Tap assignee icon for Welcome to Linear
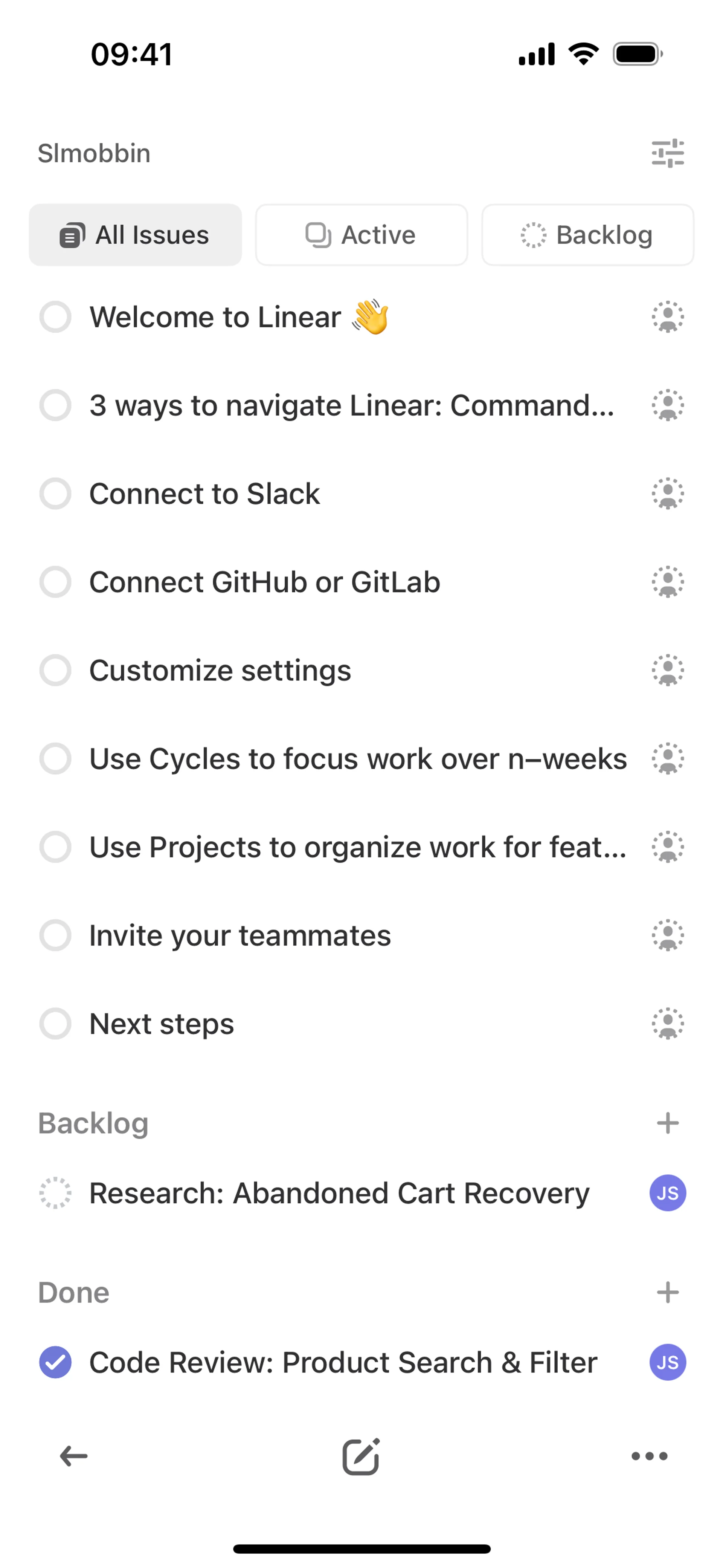The height and width of the screenshot is (1568, 723). (668, 317)
